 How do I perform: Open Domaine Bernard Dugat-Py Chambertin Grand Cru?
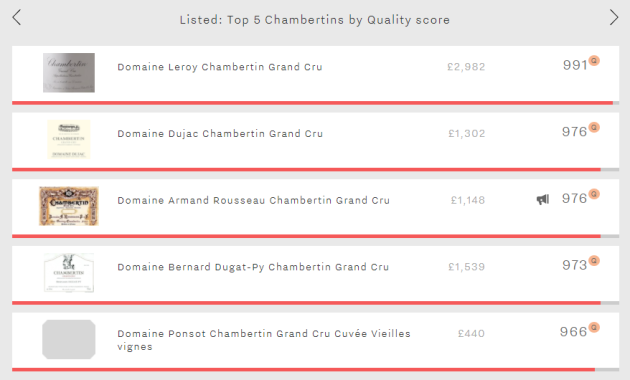[x=253, y=267]
